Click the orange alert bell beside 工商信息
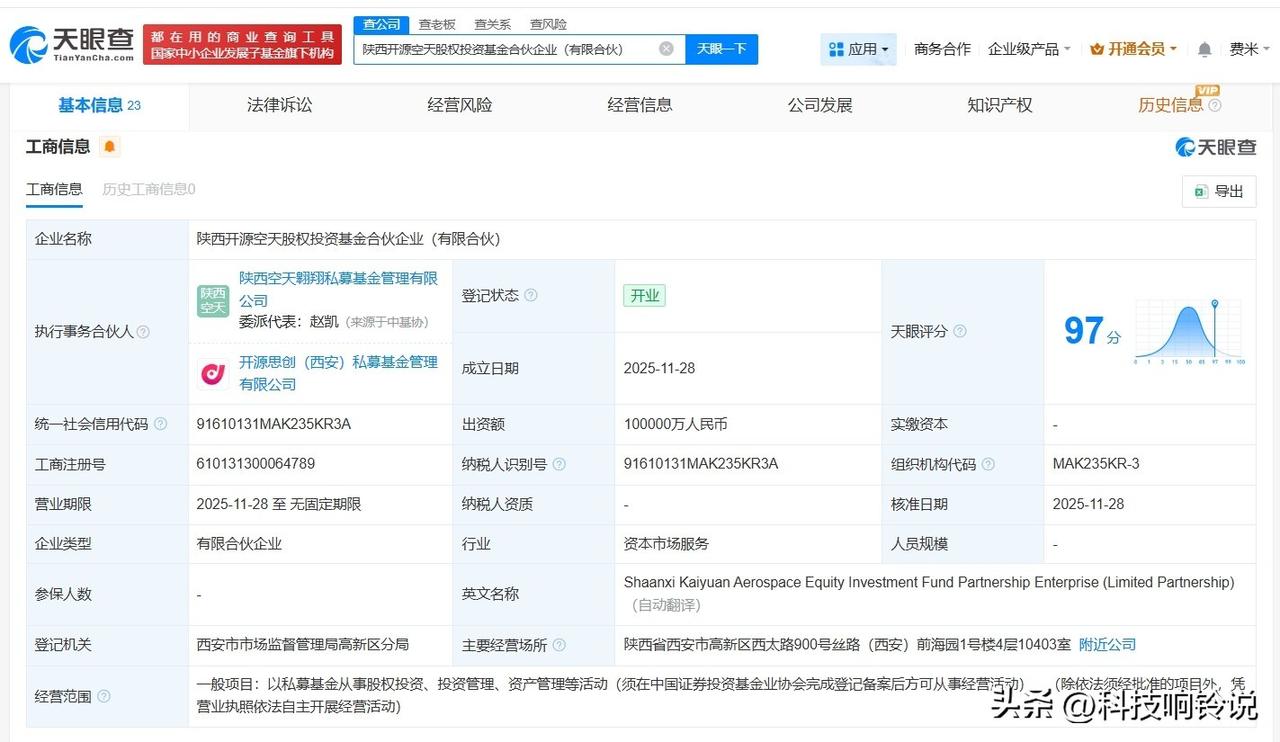This screenshot has height=742, width=1280. point(110,146)
